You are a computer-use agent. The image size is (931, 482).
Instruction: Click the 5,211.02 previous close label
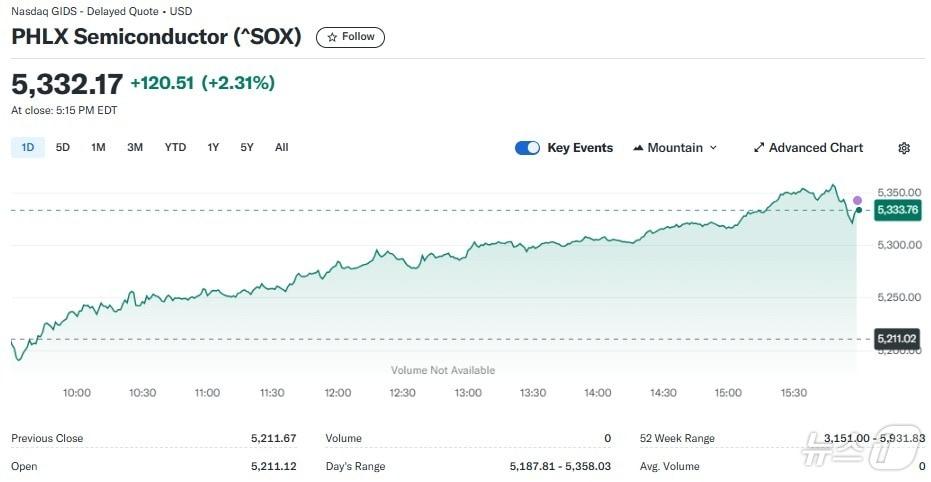pos(897,339)
